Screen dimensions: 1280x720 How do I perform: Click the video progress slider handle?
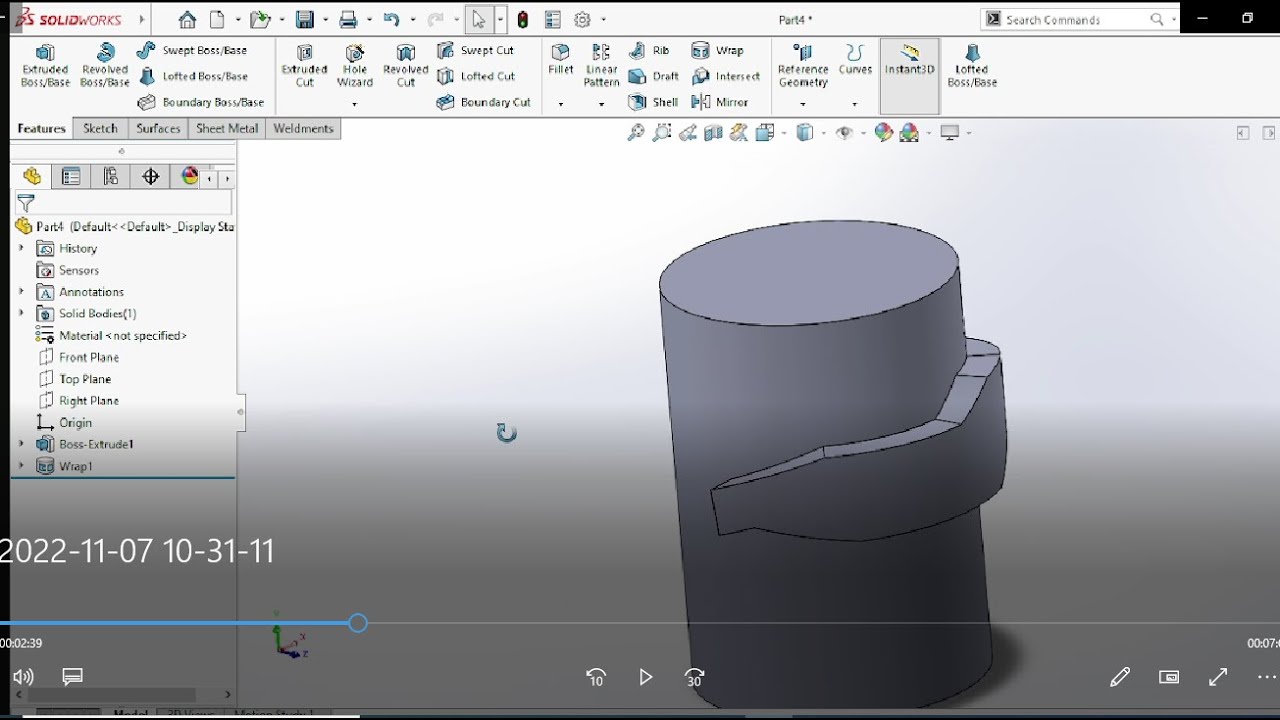tap(358, 623)
